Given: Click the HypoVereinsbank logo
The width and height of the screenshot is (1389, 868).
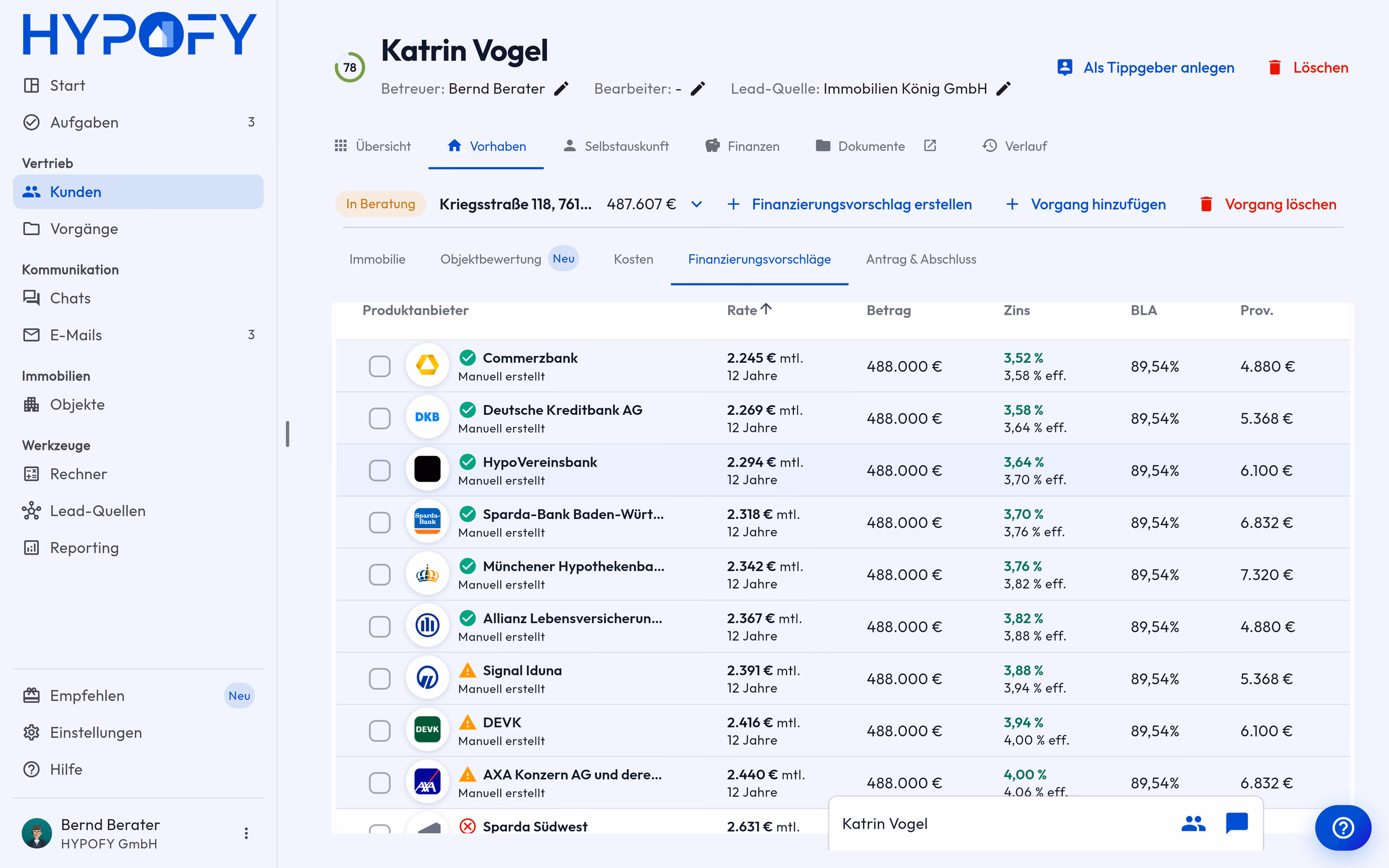Looking at the screenshot, I should [427, 469].
